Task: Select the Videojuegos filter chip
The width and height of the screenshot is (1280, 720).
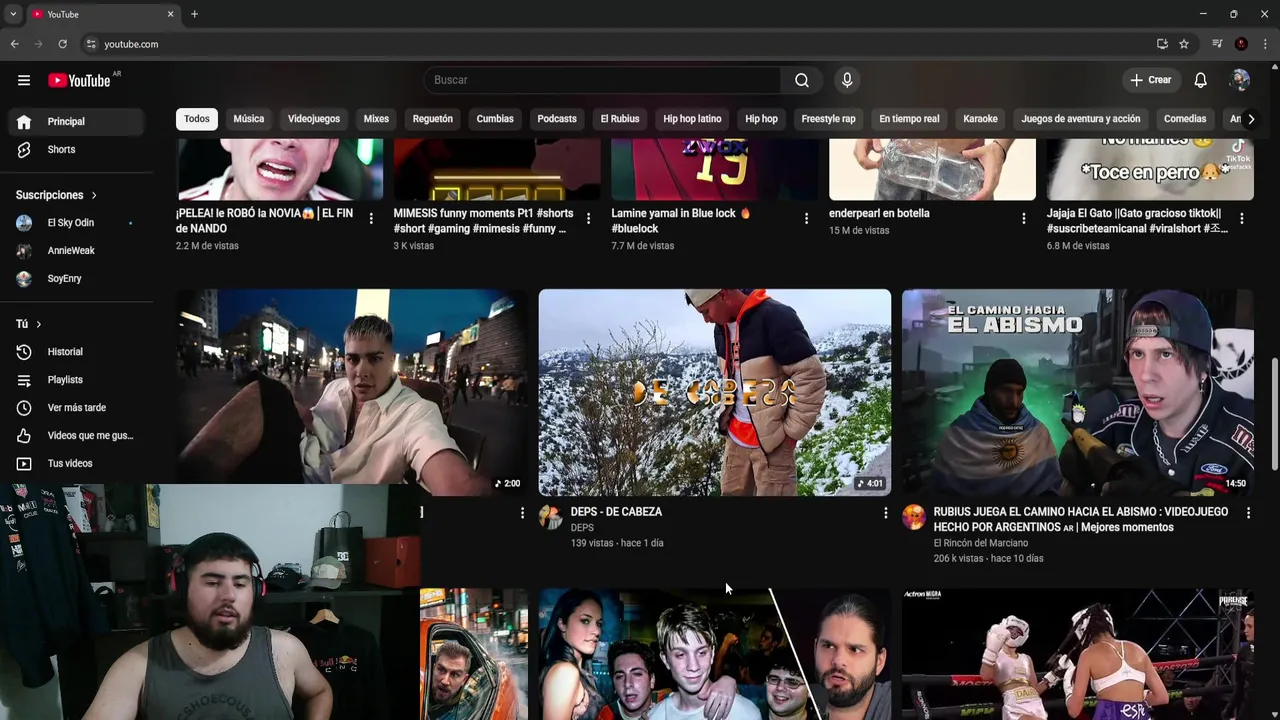Action: [x=314, y=119]
